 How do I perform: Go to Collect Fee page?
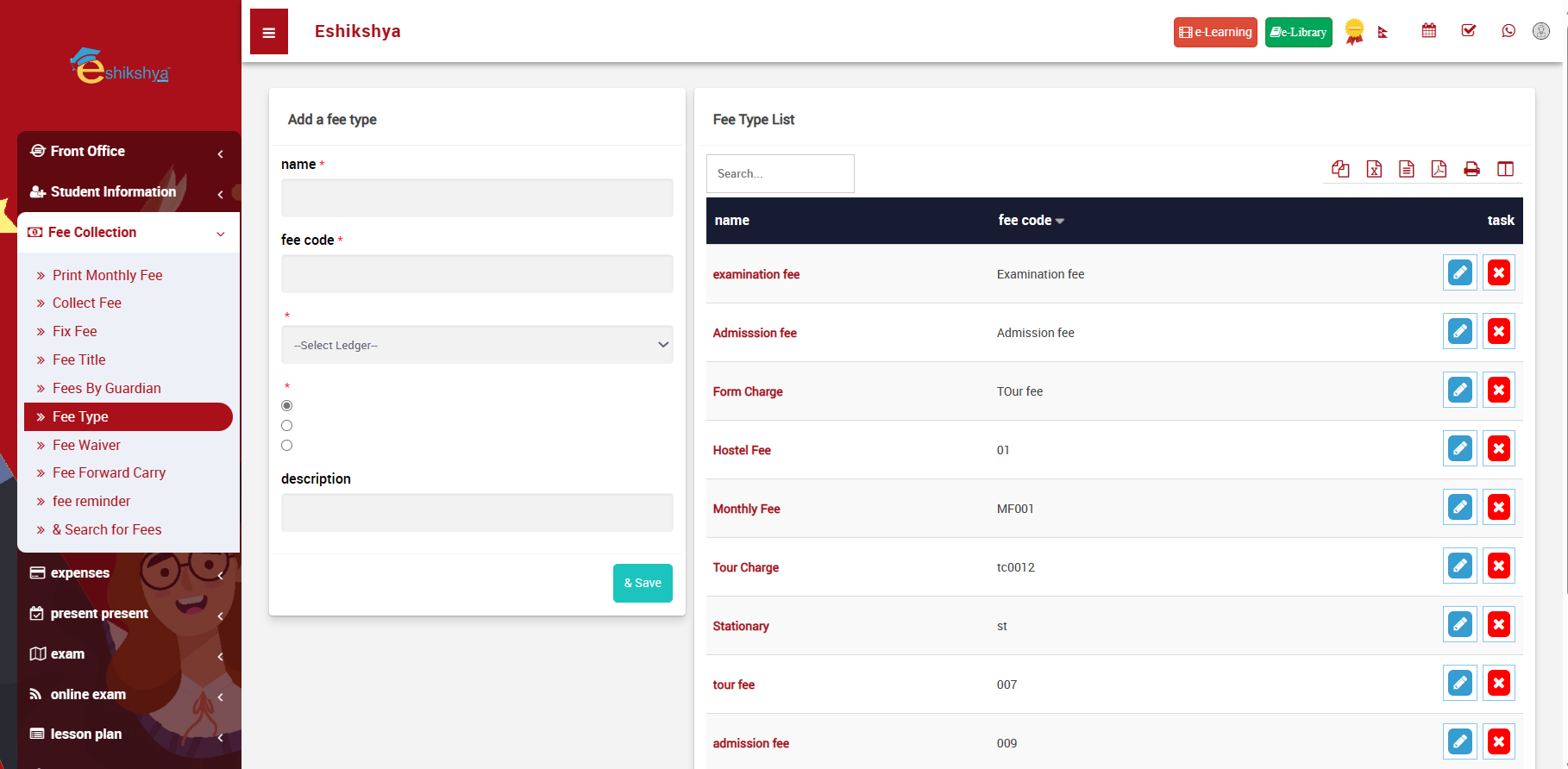pos(86,303)
